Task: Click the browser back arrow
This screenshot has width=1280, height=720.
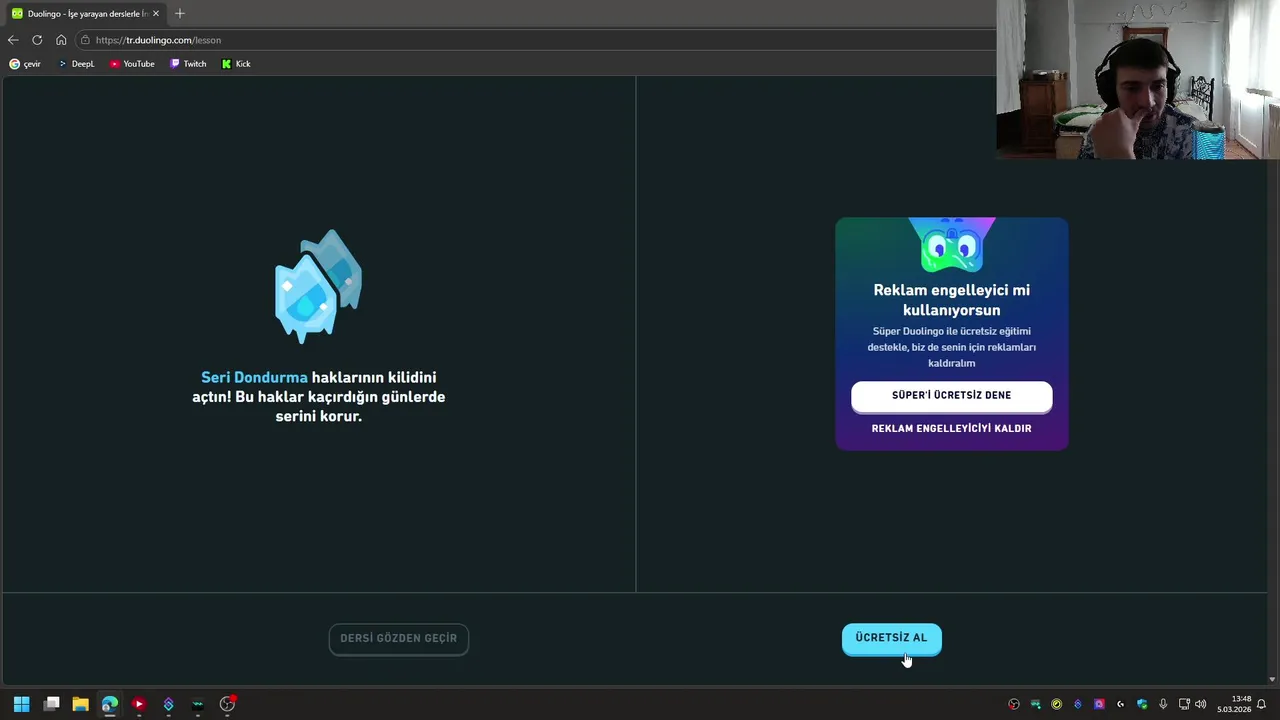Action: click(13, 40)
